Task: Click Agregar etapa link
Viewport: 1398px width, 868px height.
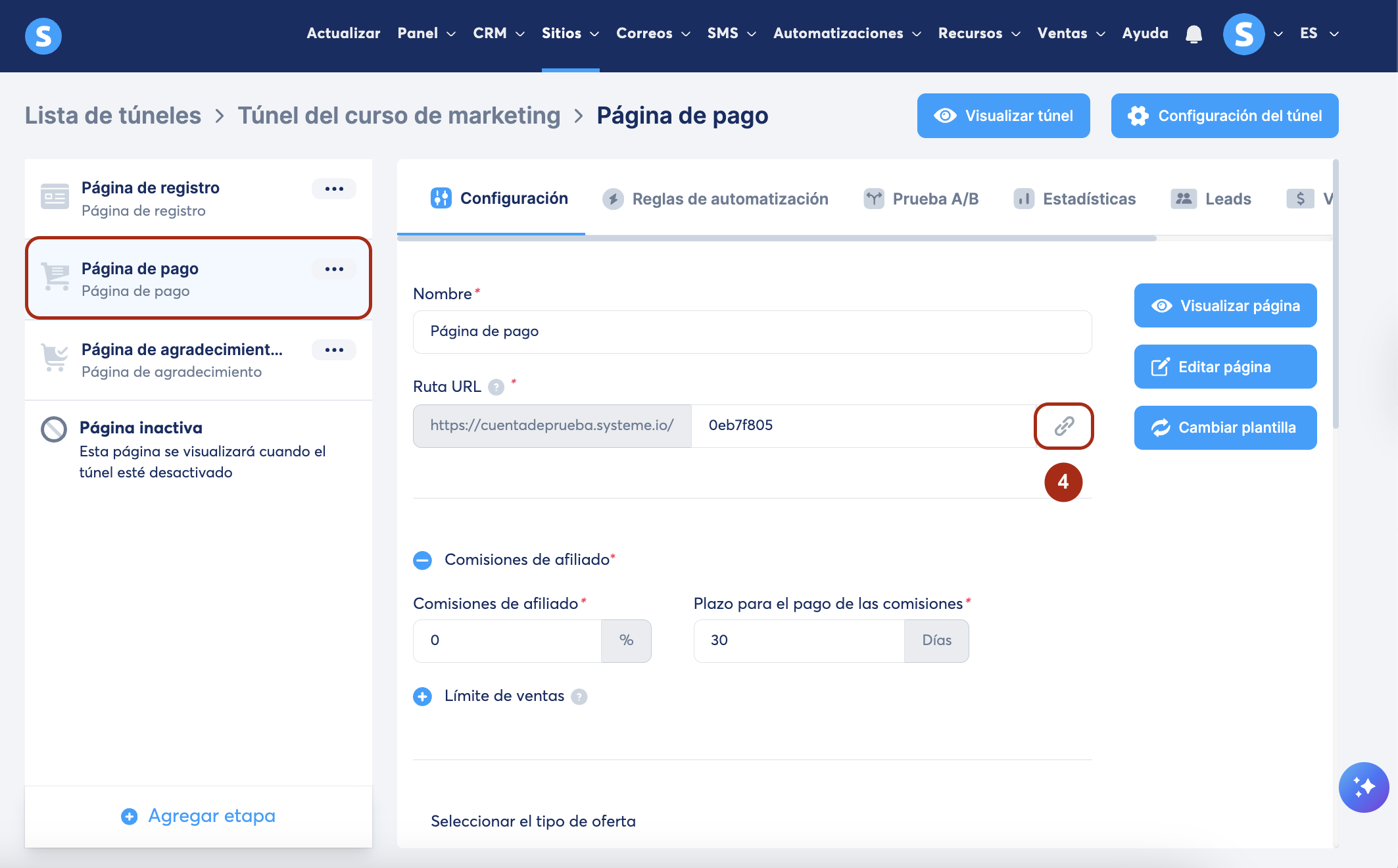Action: tap(199, 816)
